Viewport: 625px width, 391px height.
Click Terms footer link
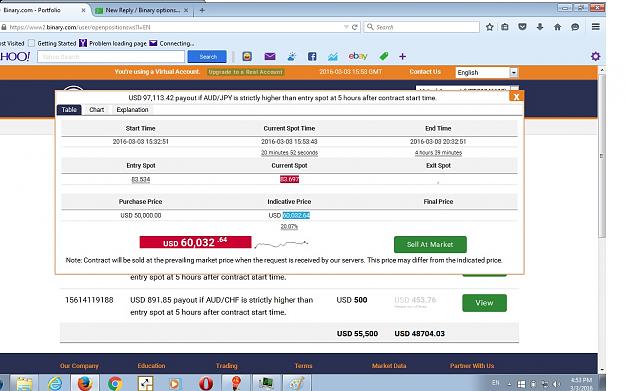pos(303,365)
